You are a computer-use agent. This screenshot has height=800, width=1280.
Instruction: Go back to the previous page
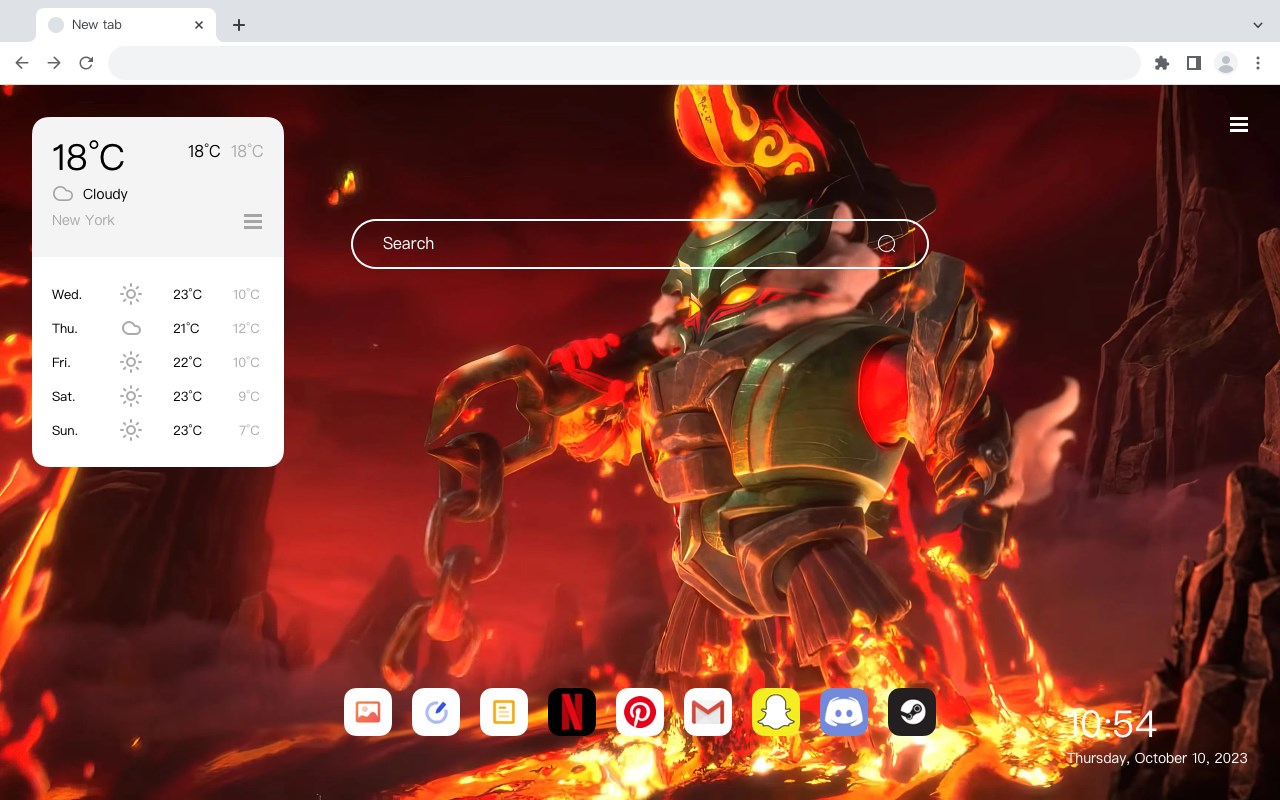tap(22, 63)
